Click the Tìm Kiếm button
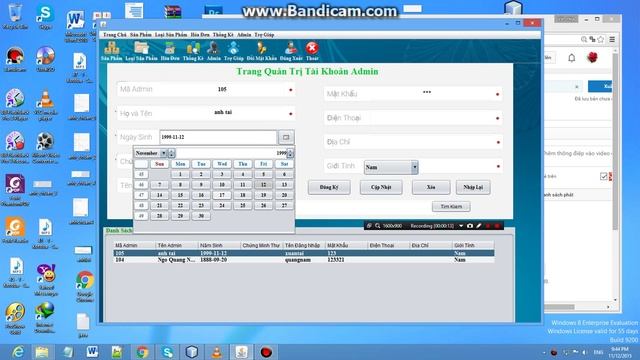The height and width of the screenshot is (360, 640). [x=451, y=207]
